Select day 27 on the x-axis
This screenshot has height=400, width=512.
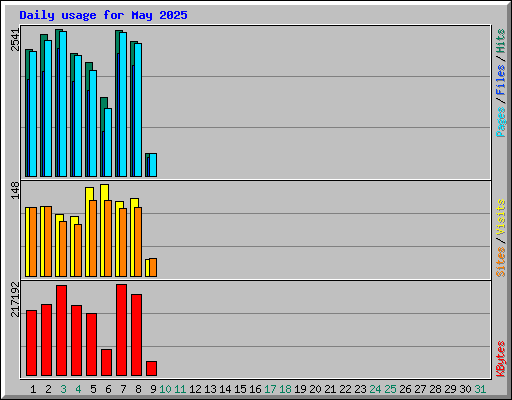click(x=420, y=389)
